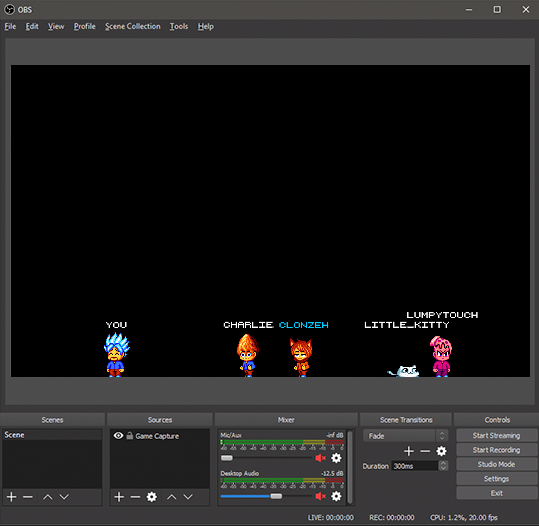Image resolution: width=539 pixels, height=526 pixels.
Task: Open the File menu
Action: (x=10, y=26)
